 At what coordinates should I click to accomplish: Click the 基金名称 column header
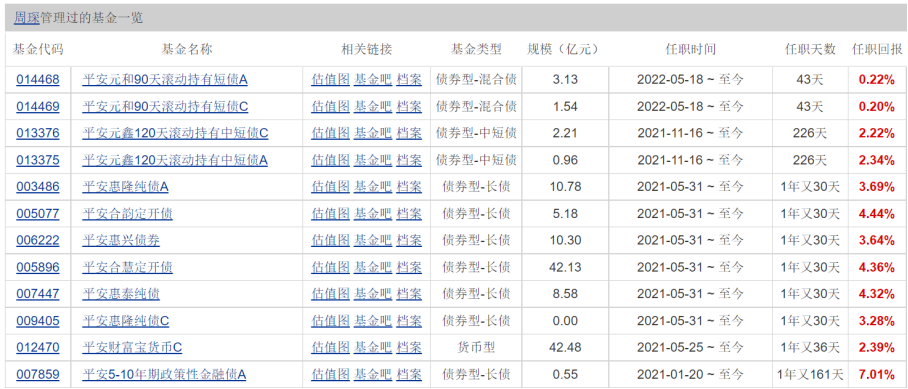187,50
